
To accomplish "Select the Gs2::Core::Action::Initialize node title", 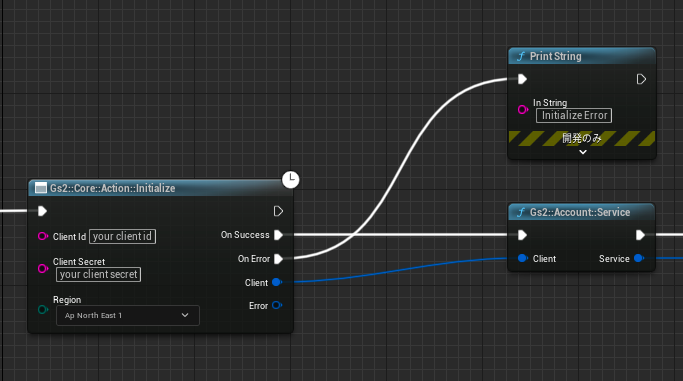I will point(112,188).
